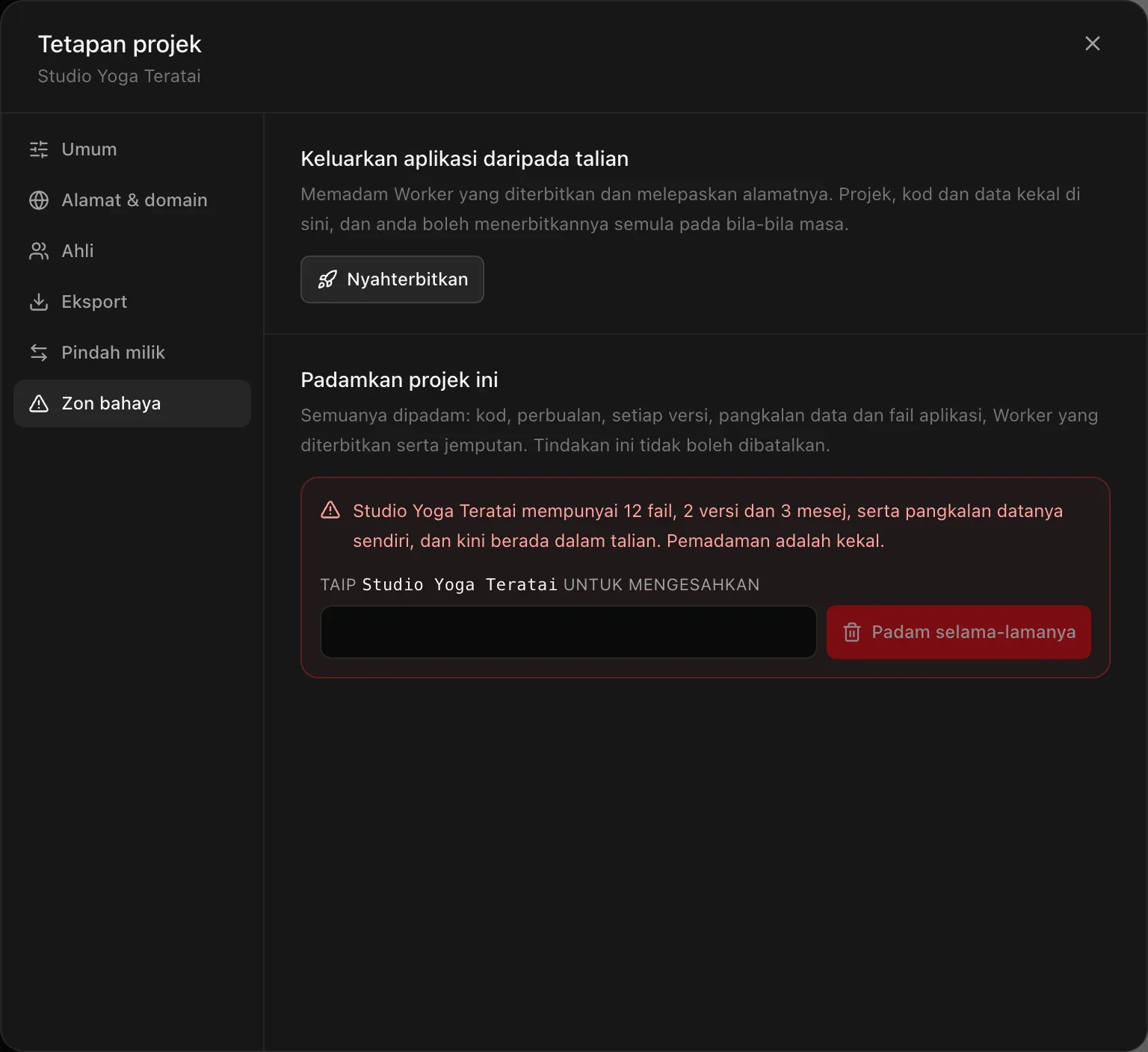Viewport: 1148px width, 1052px height.
Task: Click the globe icon beside Alamat & domain
Action: (39, 200)
